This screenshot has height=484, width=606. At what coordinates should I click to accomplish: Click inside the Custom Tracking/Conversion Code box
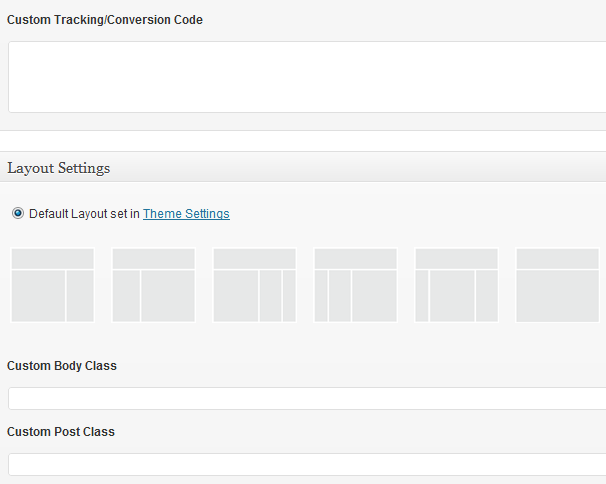pyautogui.click(x=300, y=77)
